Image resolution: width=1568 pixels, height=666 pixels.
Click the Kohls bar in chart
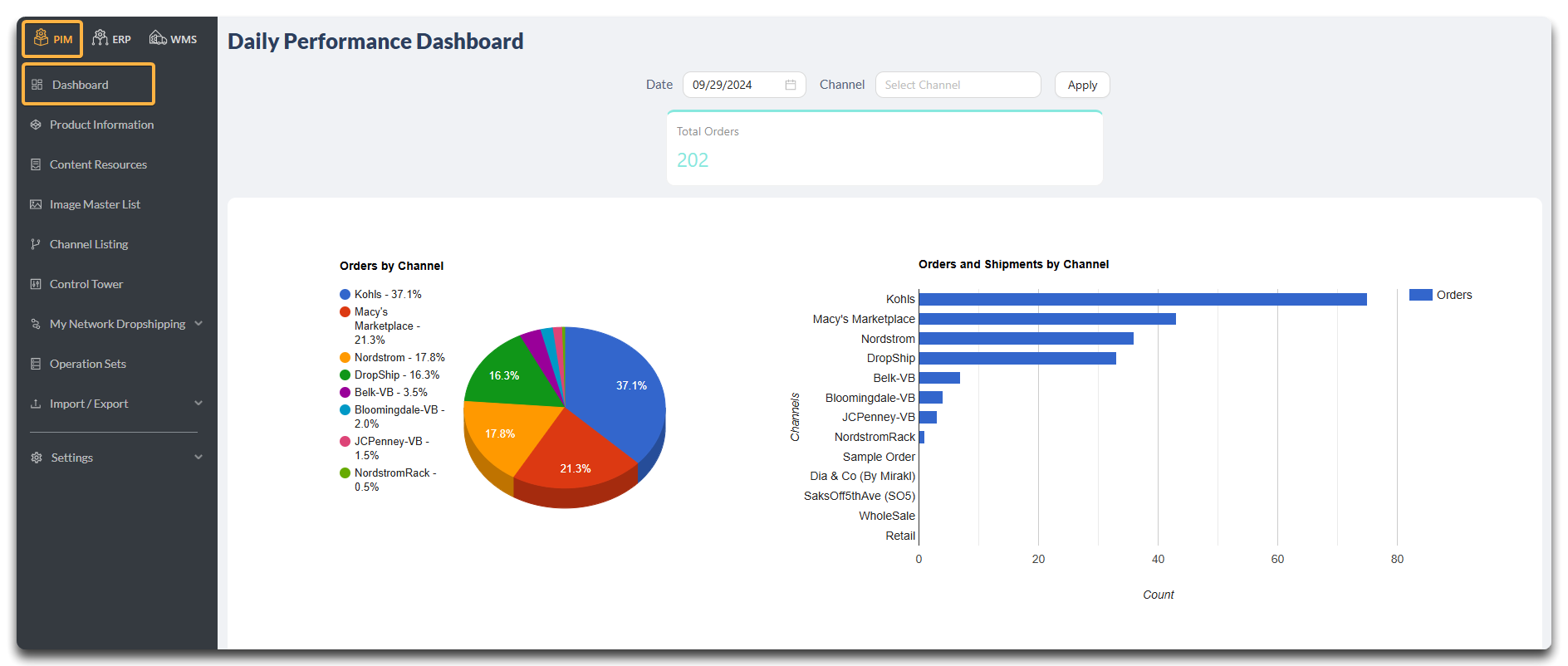1143,299
